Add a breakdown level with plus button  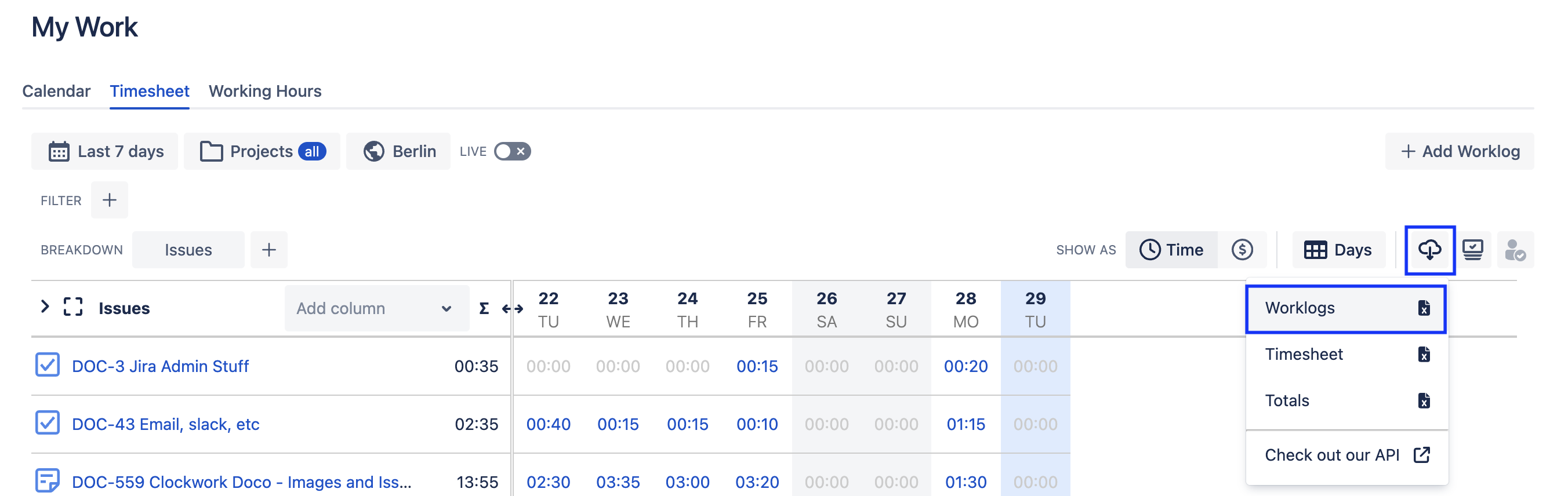click(x=269, y=250)
